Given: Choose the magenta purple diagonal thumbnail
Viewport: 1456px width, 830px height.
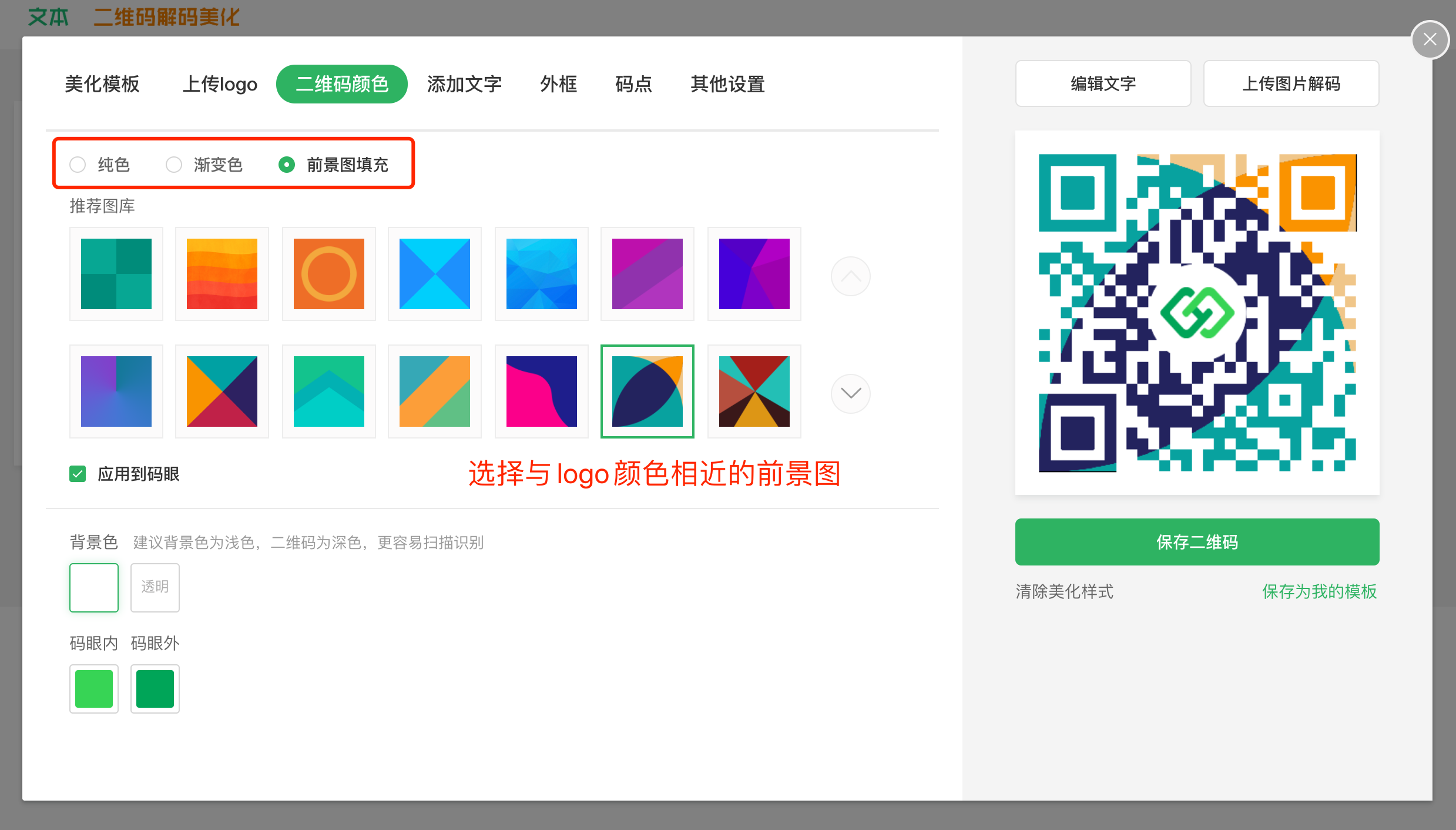Looking at the screenshot, I should 648,274.
